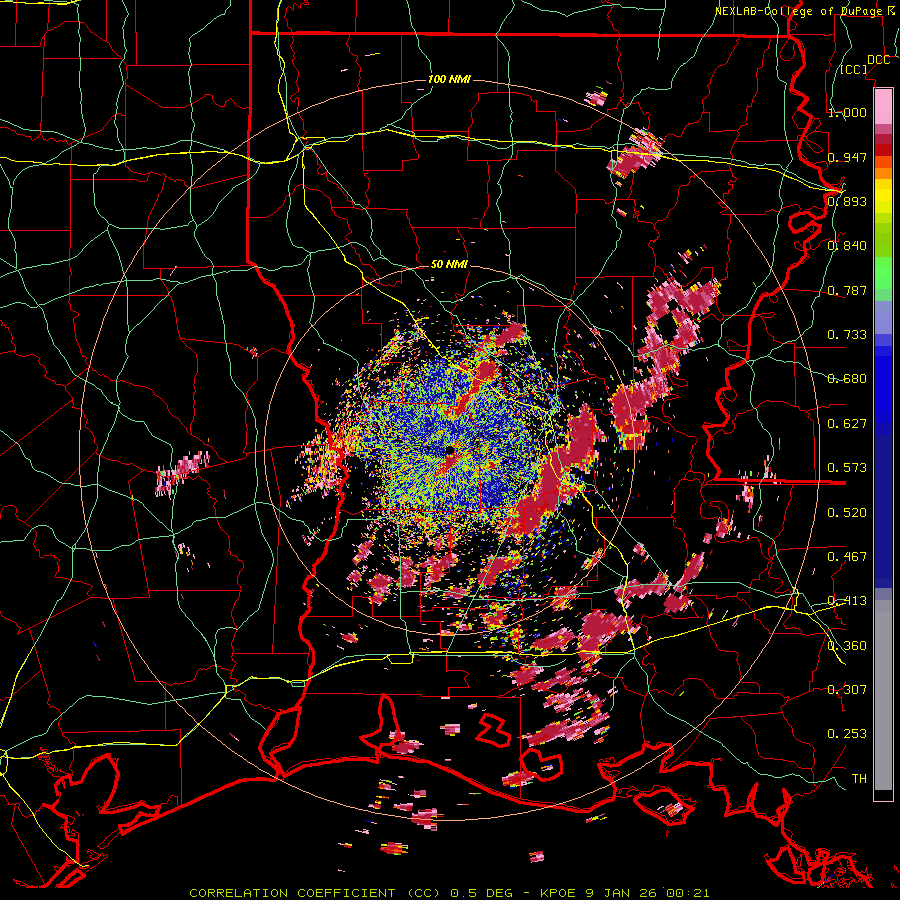
Task: Select the "0.627" color scale value
Action: 847,423
